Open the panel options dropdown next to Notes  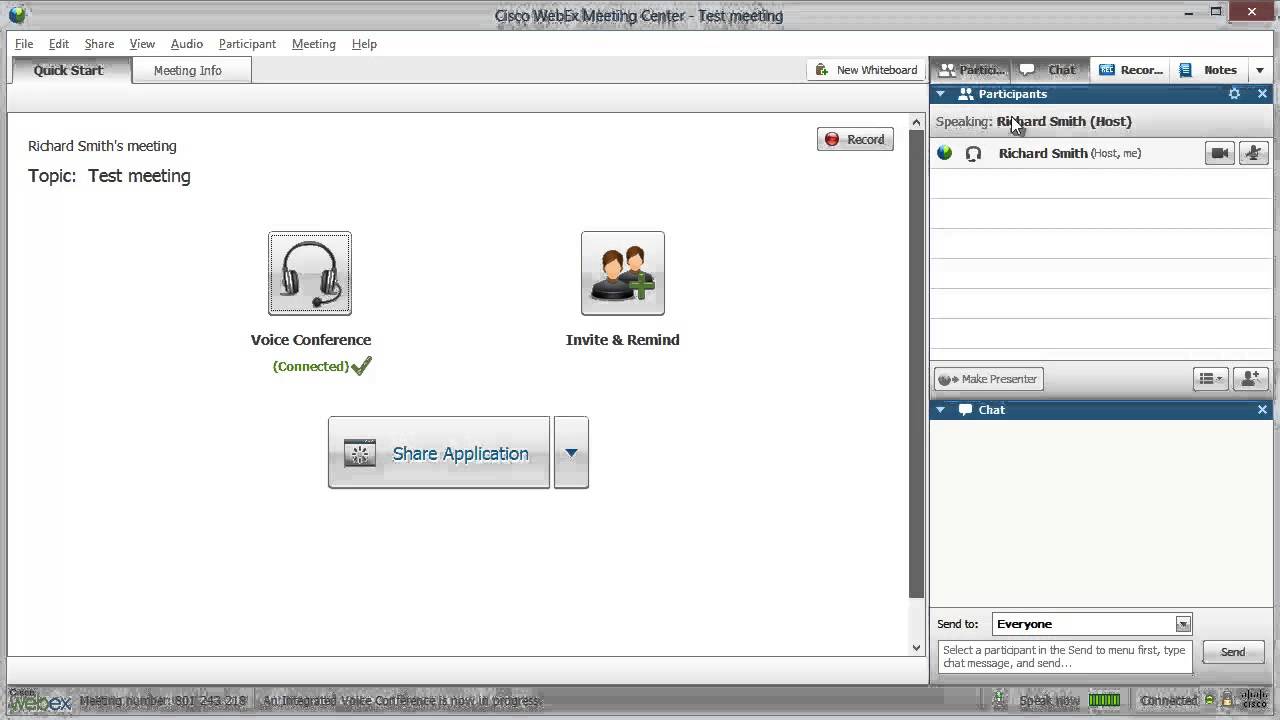tap(1259, 71)
